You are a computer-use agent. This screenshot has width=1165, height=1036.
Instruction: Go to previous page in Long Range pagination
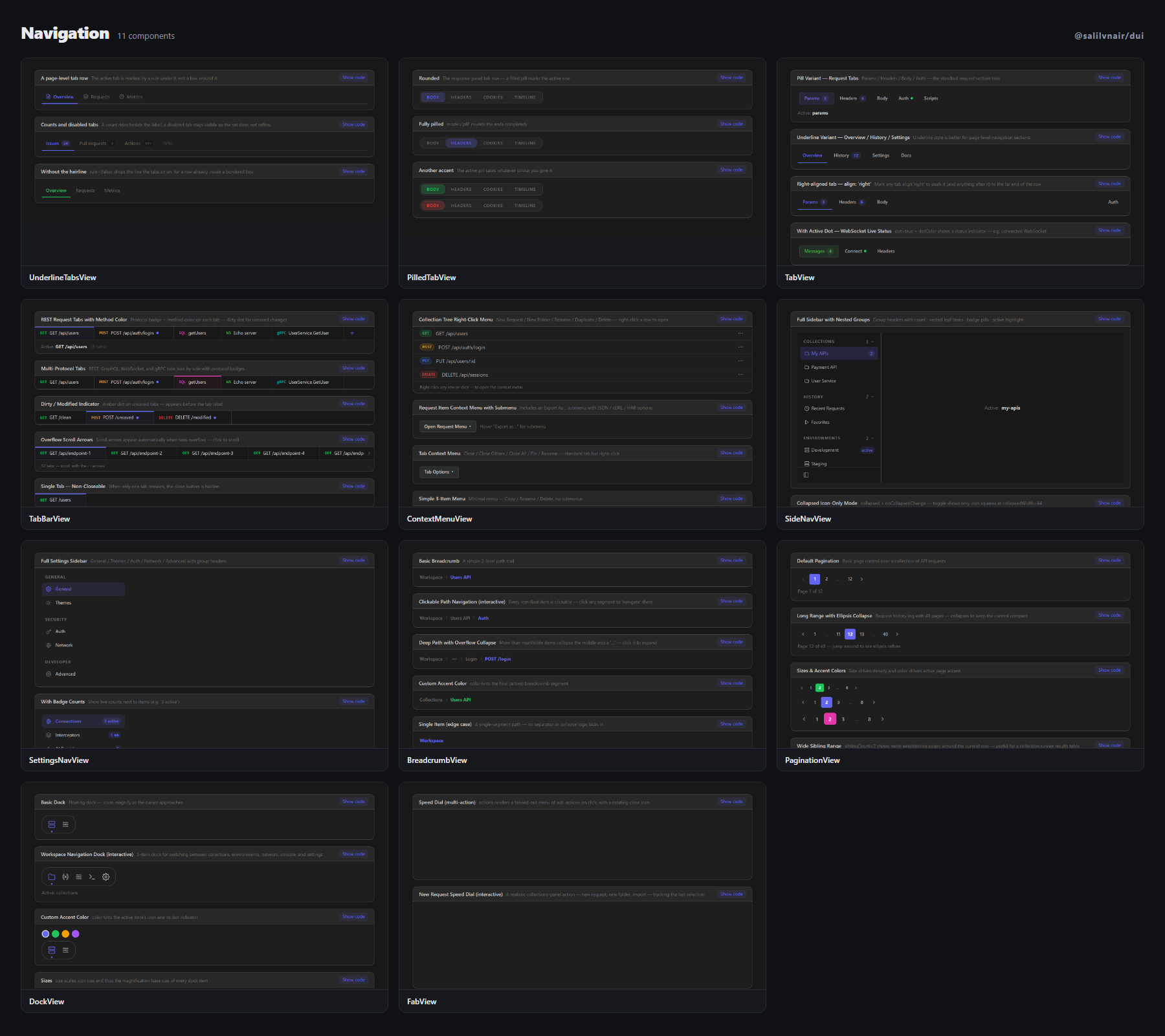click(x=803, y=634)
